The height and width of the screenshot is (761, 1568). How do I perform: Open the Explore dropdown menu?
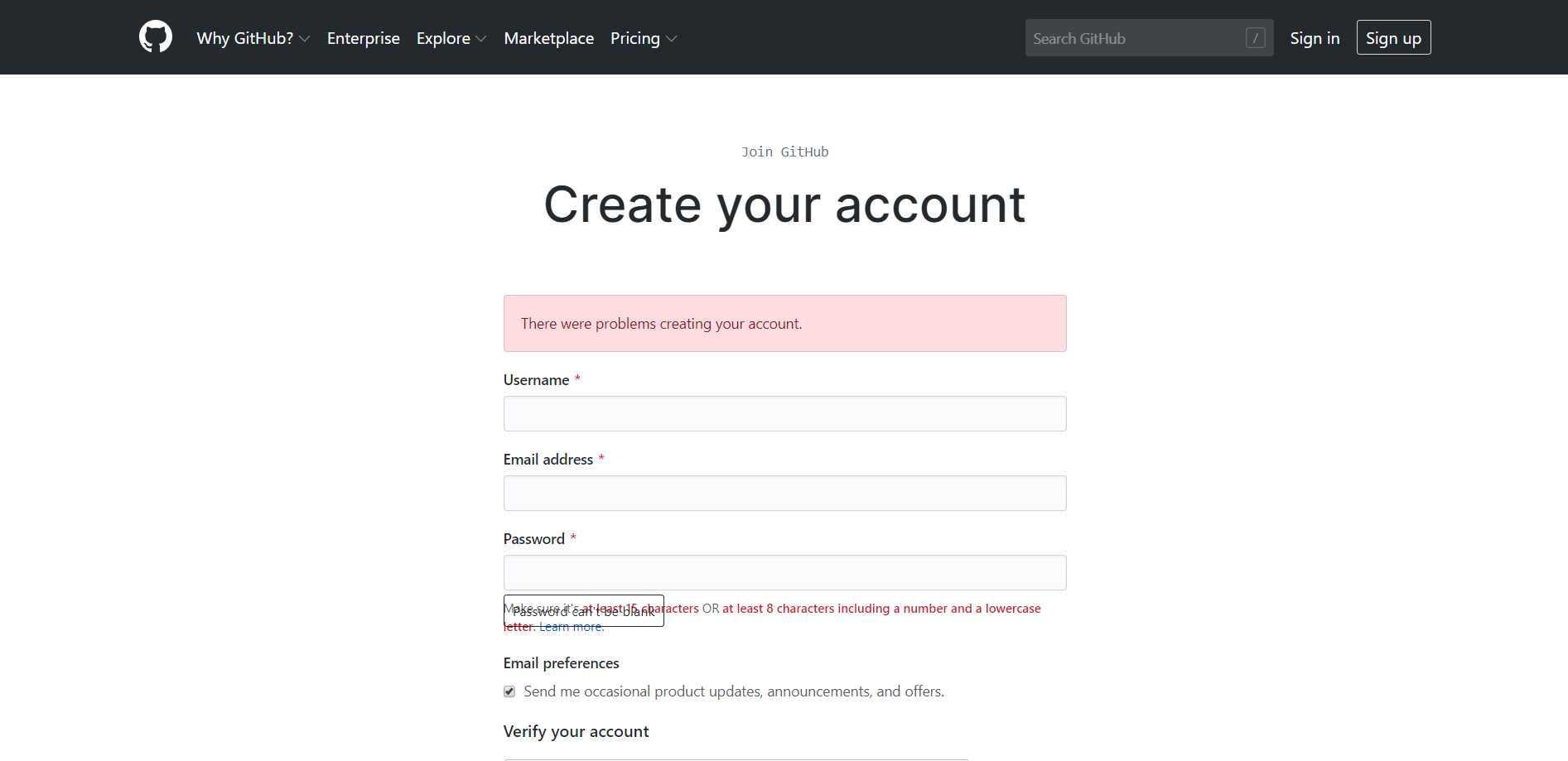451,38
